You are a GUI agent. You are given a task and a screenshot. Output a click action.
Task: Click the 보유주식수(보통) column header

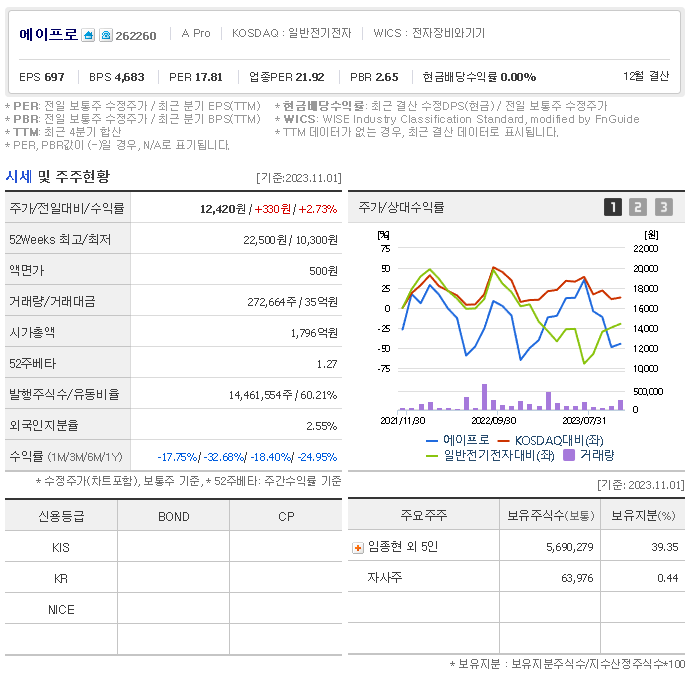point(550,515)
